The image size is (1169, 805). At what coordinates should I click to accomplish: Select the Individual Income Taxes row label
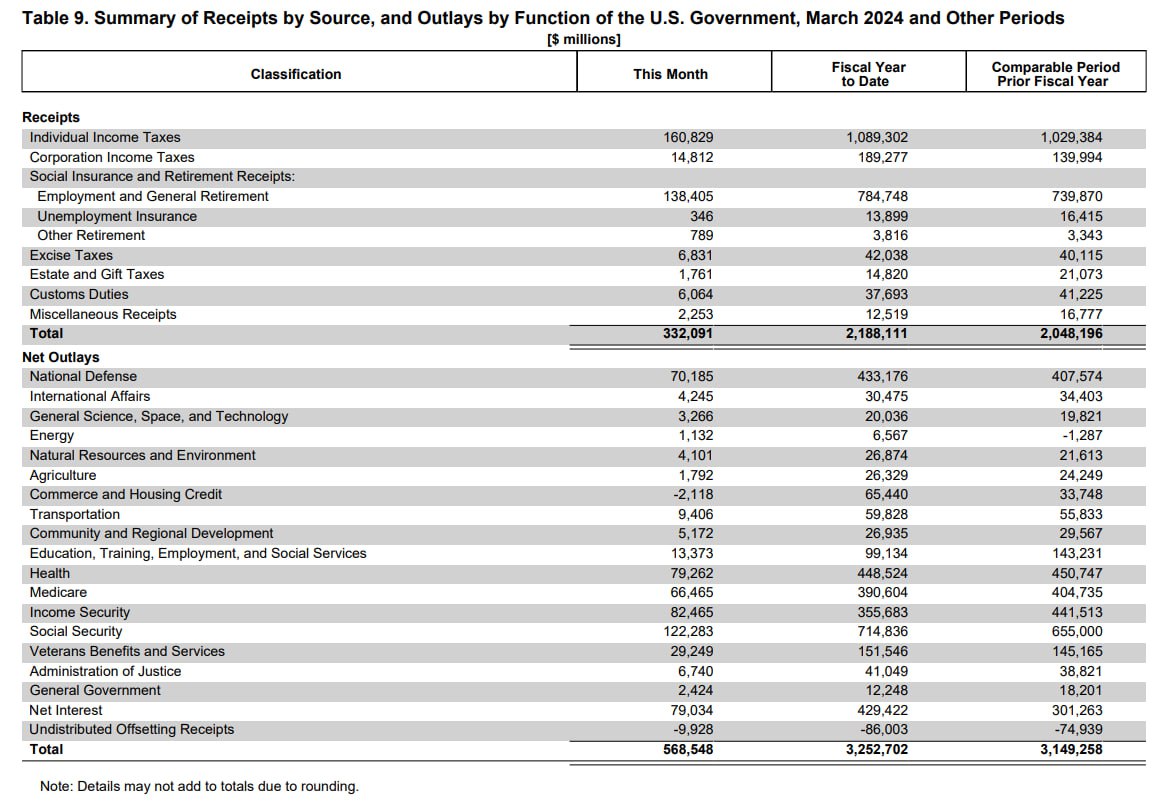pyautogui.click(x=105, y=137)
